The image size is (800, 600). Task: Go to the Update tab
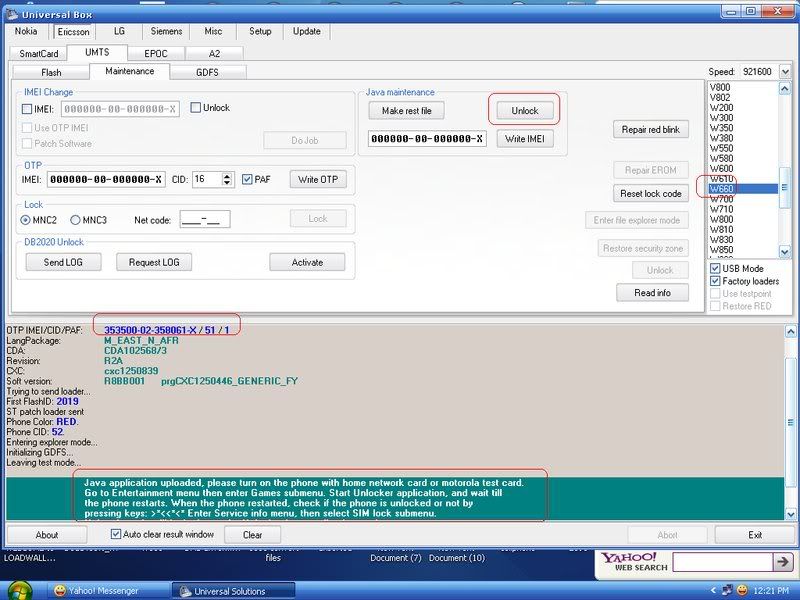[307, 31]
